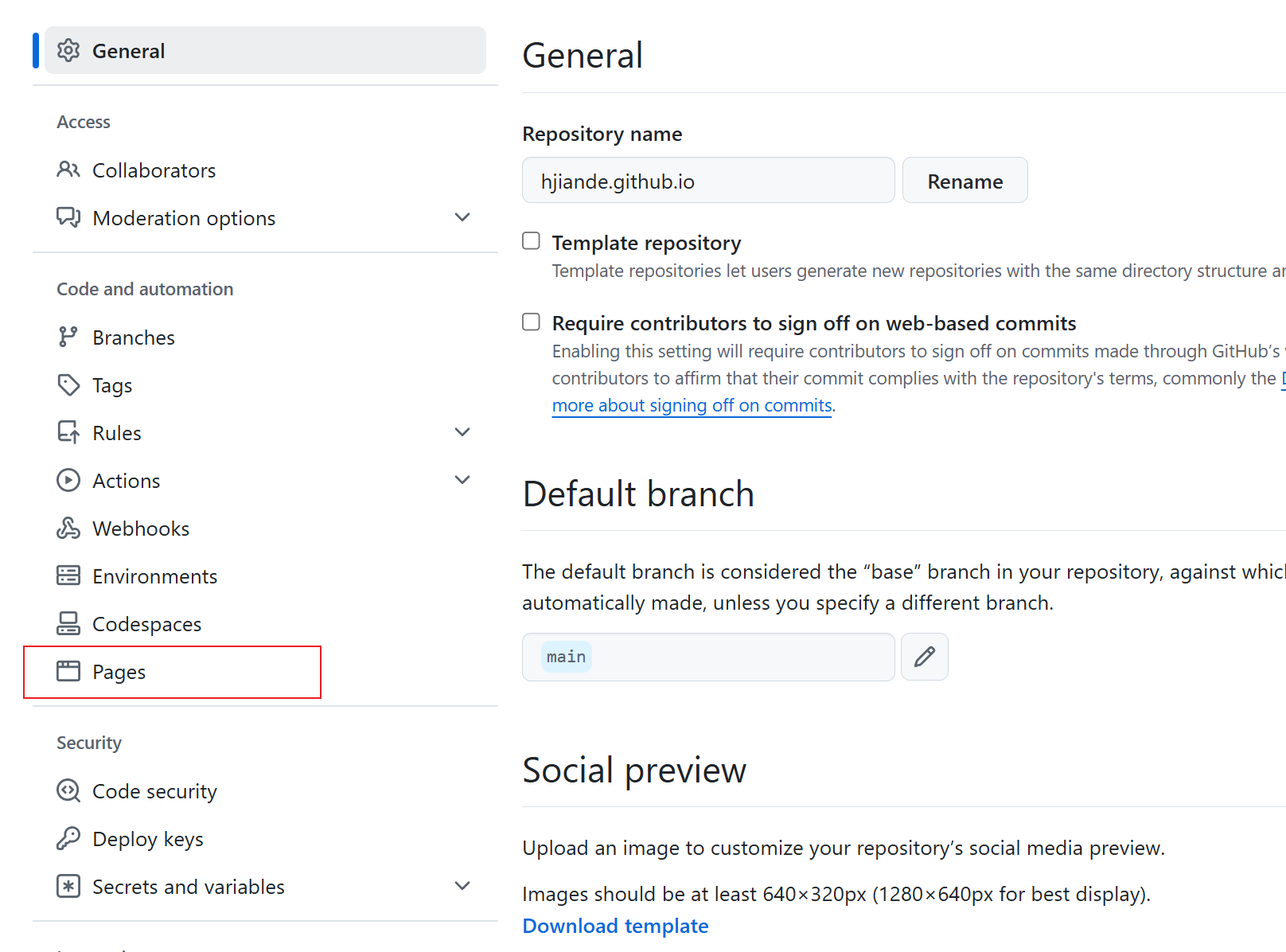Enable the Template repository checkbox

(531, 241)
